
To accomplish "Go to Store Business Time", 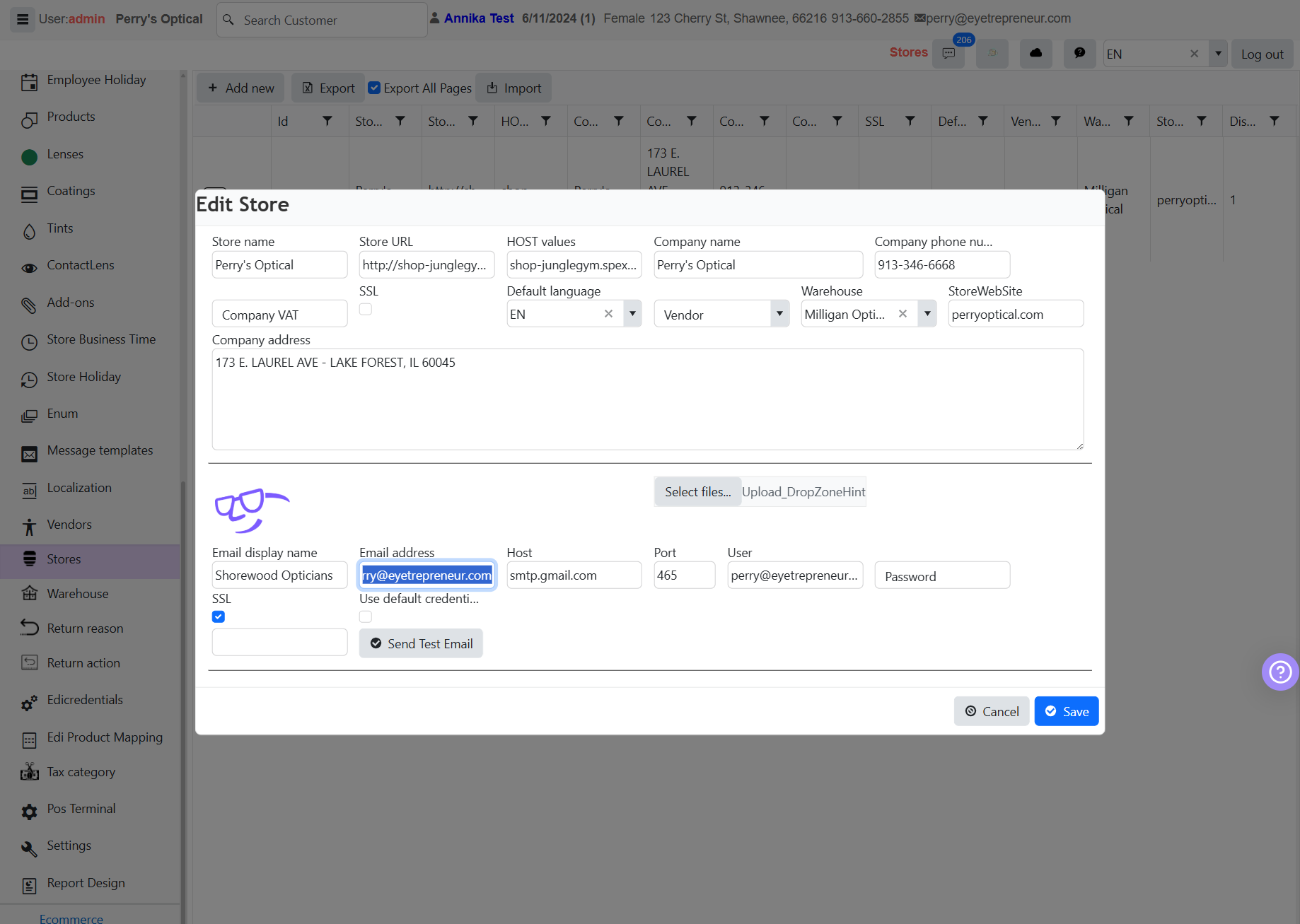I will (101, 339).
